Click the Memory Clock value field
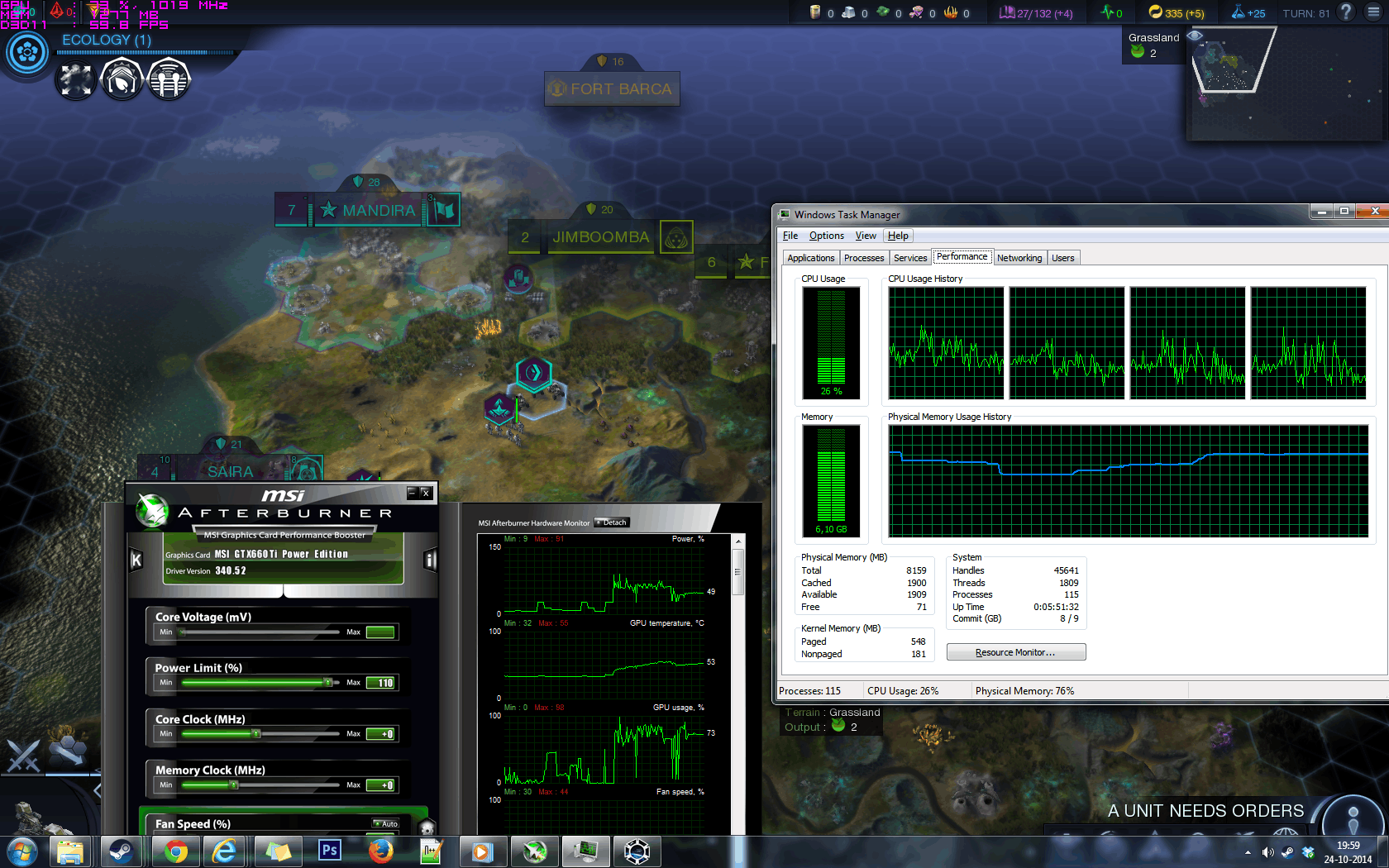 pyautogui.click(x=380, y=785)
